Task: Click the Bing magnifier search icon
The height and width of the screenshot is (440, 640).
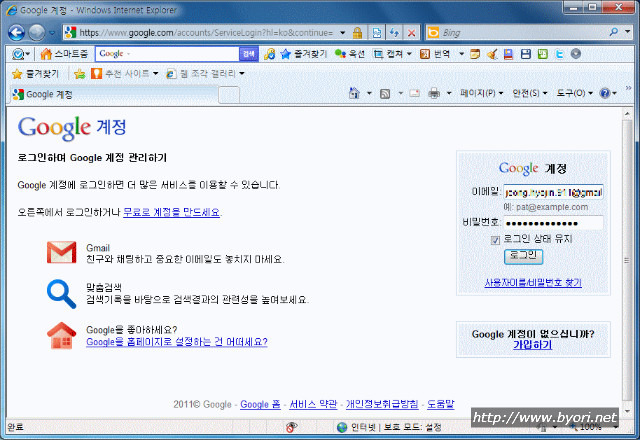Action: 613,32
